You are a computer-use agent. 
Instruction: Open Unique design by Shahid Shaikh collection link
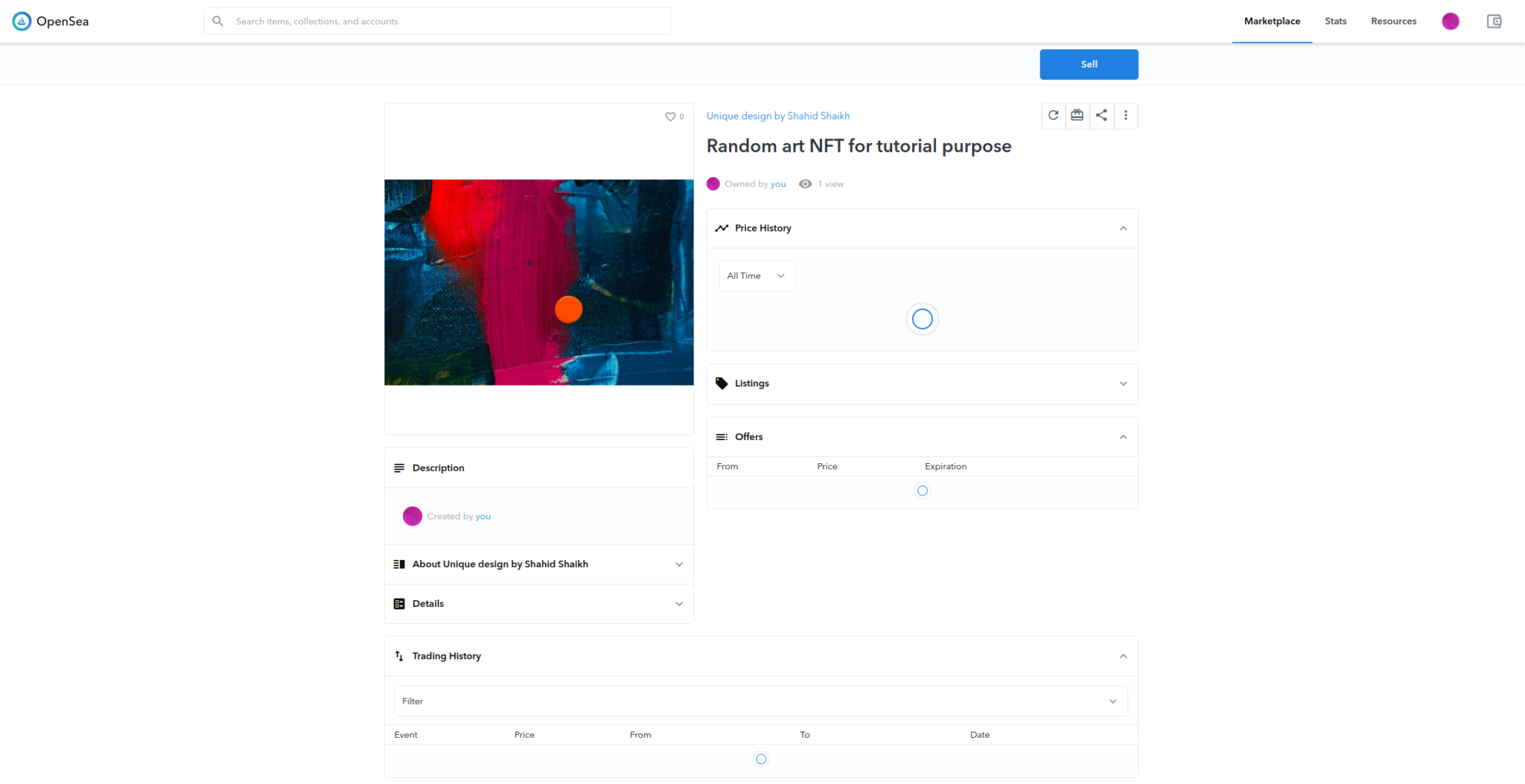click(777, 116)
